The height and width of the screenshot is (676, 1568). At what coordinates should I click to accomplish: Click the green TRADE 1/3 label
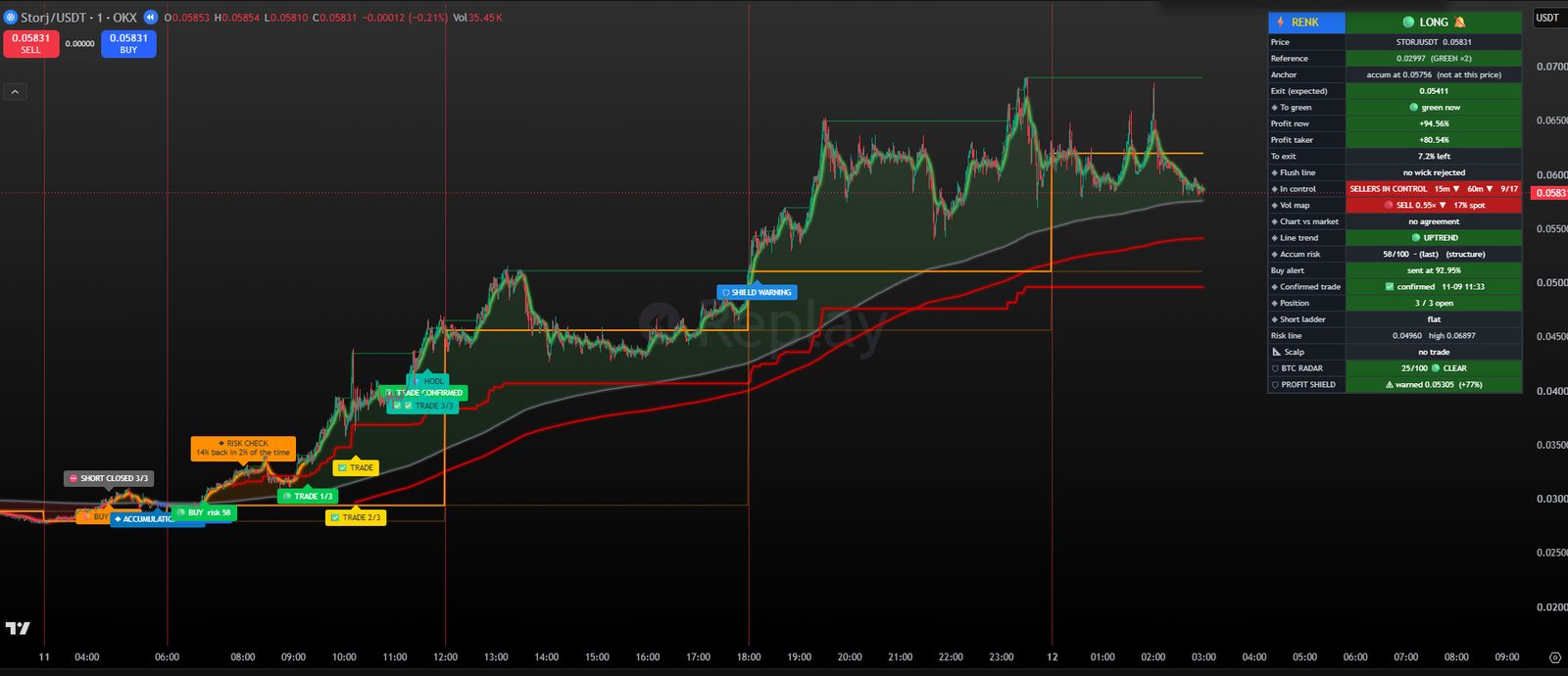pyautogui.click(x=308, y=496)
